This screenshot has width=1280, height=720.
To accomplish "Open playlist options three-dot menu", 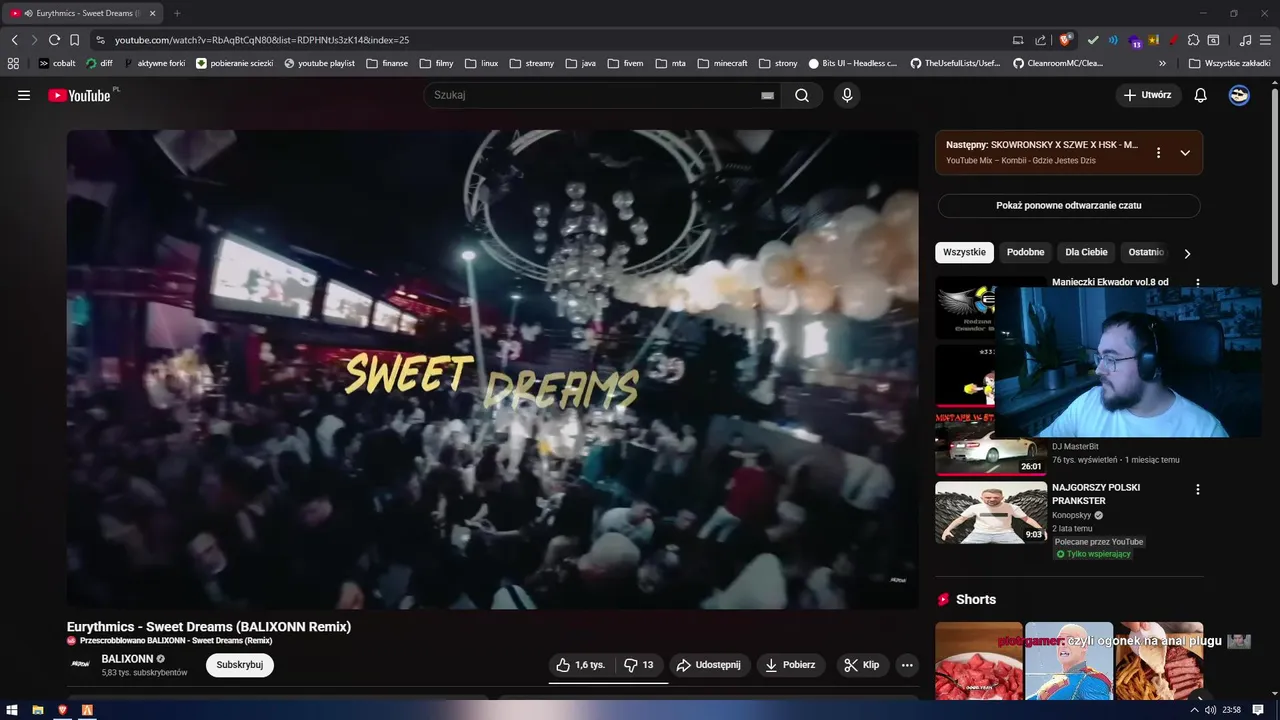I will [1158, 153].
